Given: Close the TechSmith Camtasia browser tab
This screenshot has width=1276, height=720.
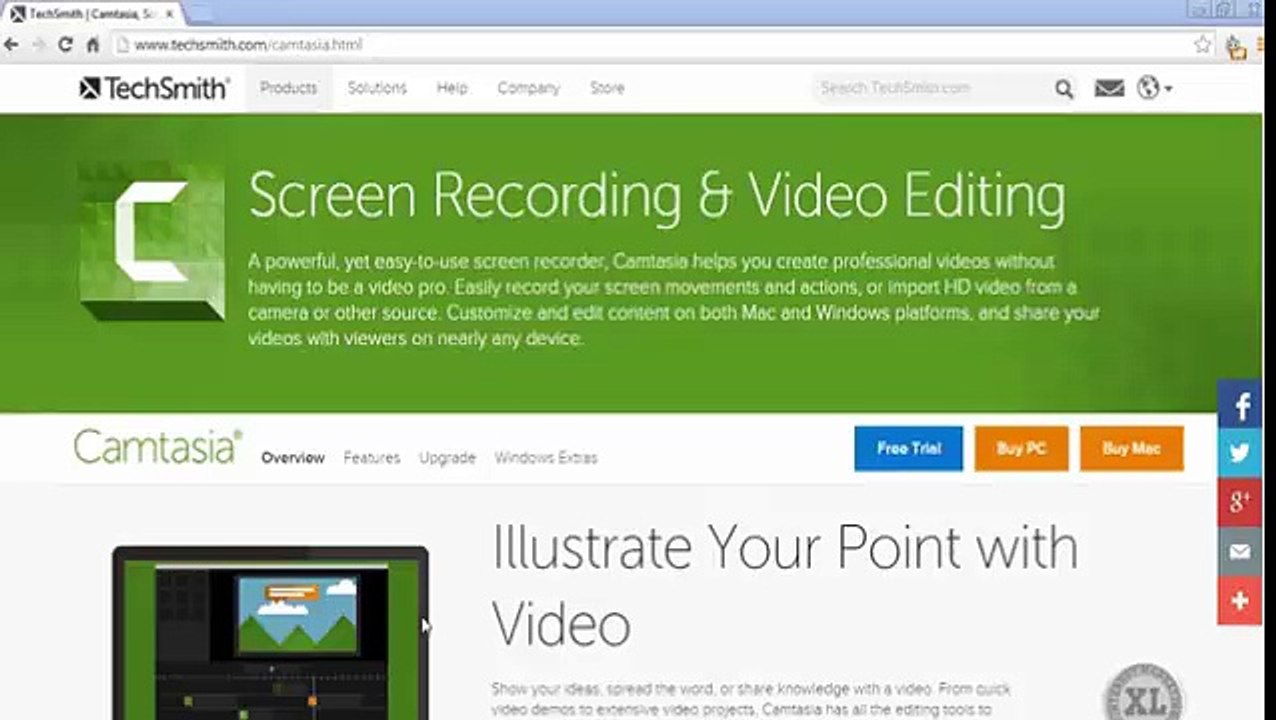Looking at the screenshot, I should pyautogui.click(x=169, y=14).
